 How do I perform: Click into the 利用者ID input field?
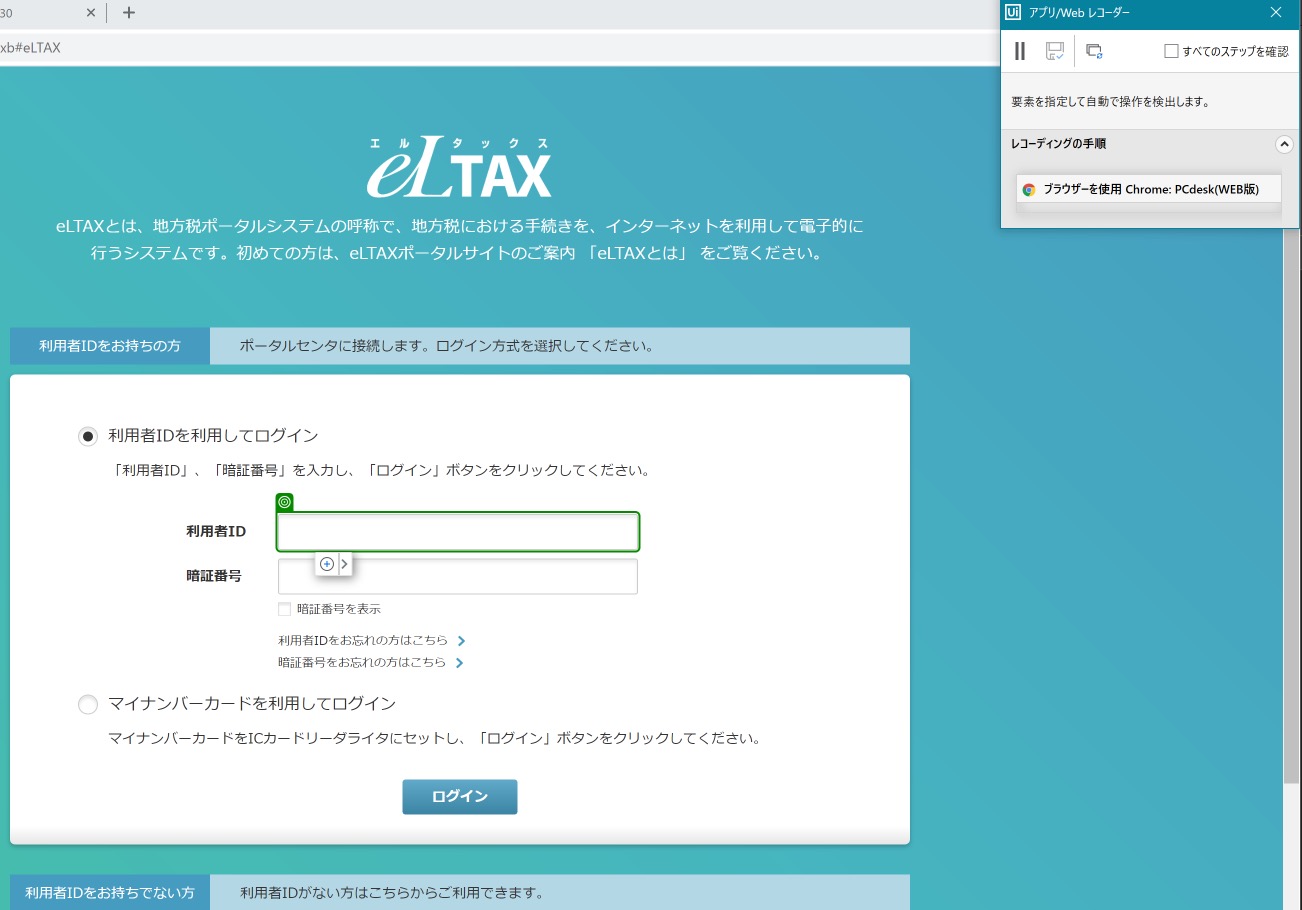pos(458,532)
